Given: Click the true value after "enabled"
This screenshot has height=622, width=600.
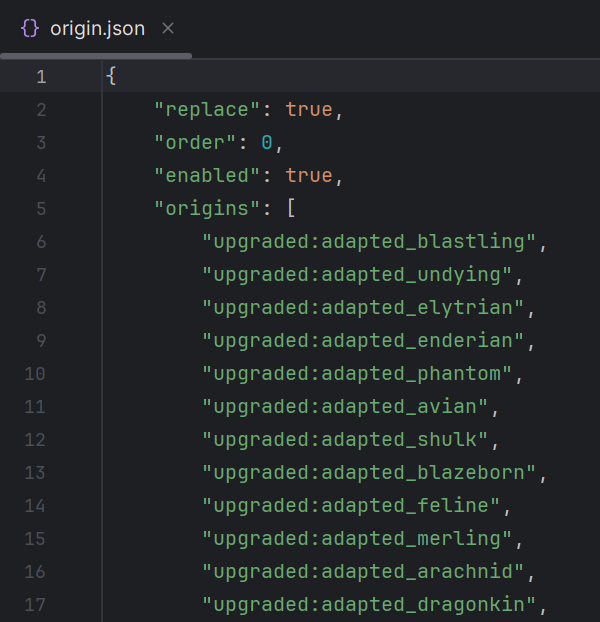Looking at the screenshot, I should tap(309, 176).
